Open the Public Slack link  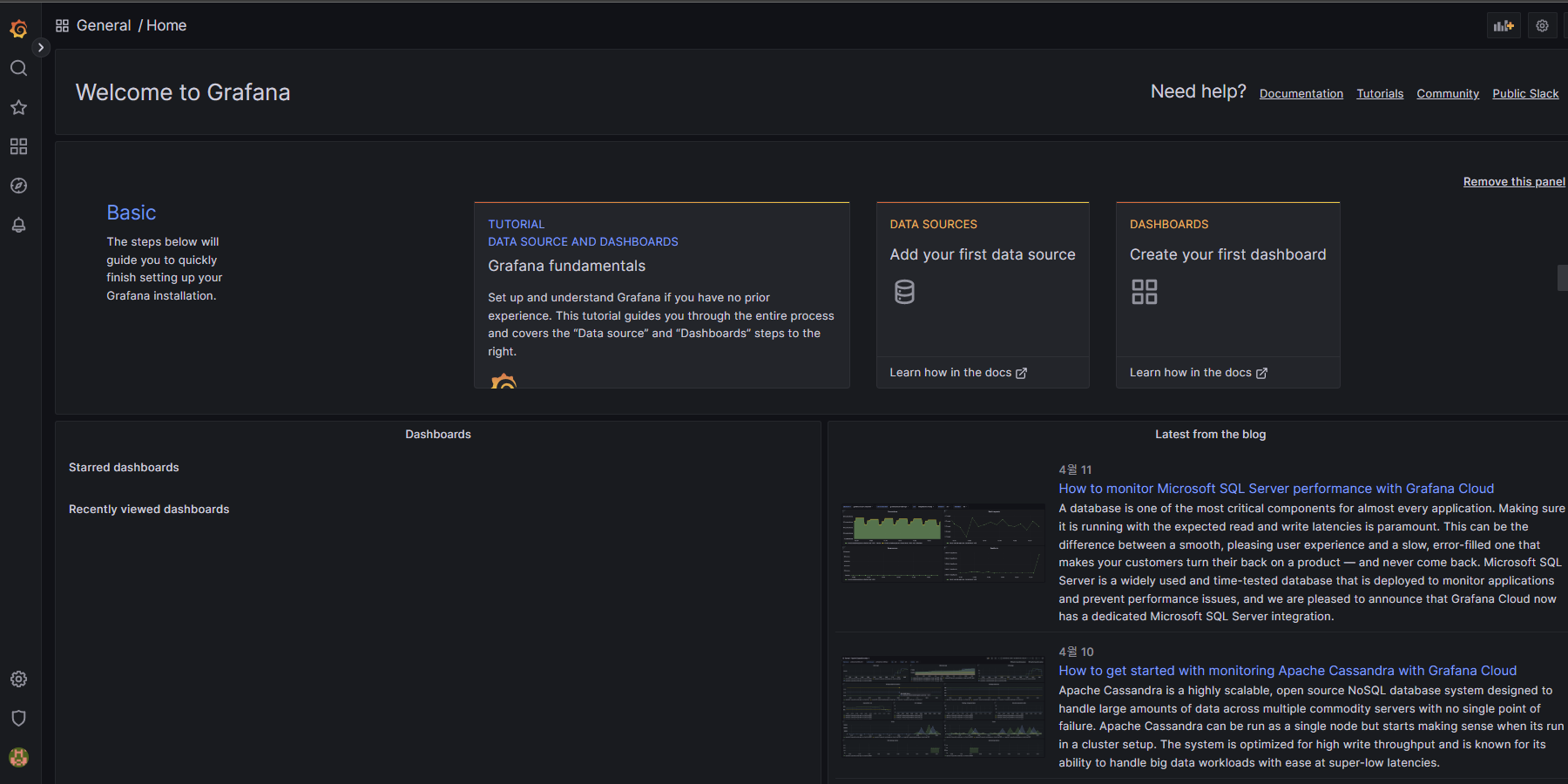(x=1525, y=93)
